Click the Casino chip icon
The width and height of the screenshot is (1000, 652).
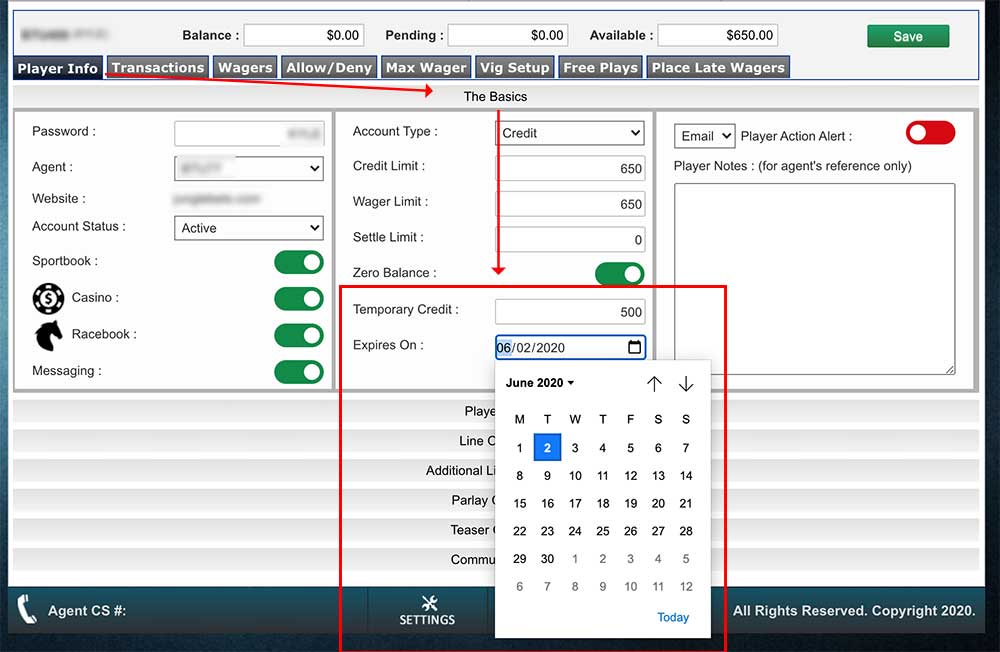47,298
